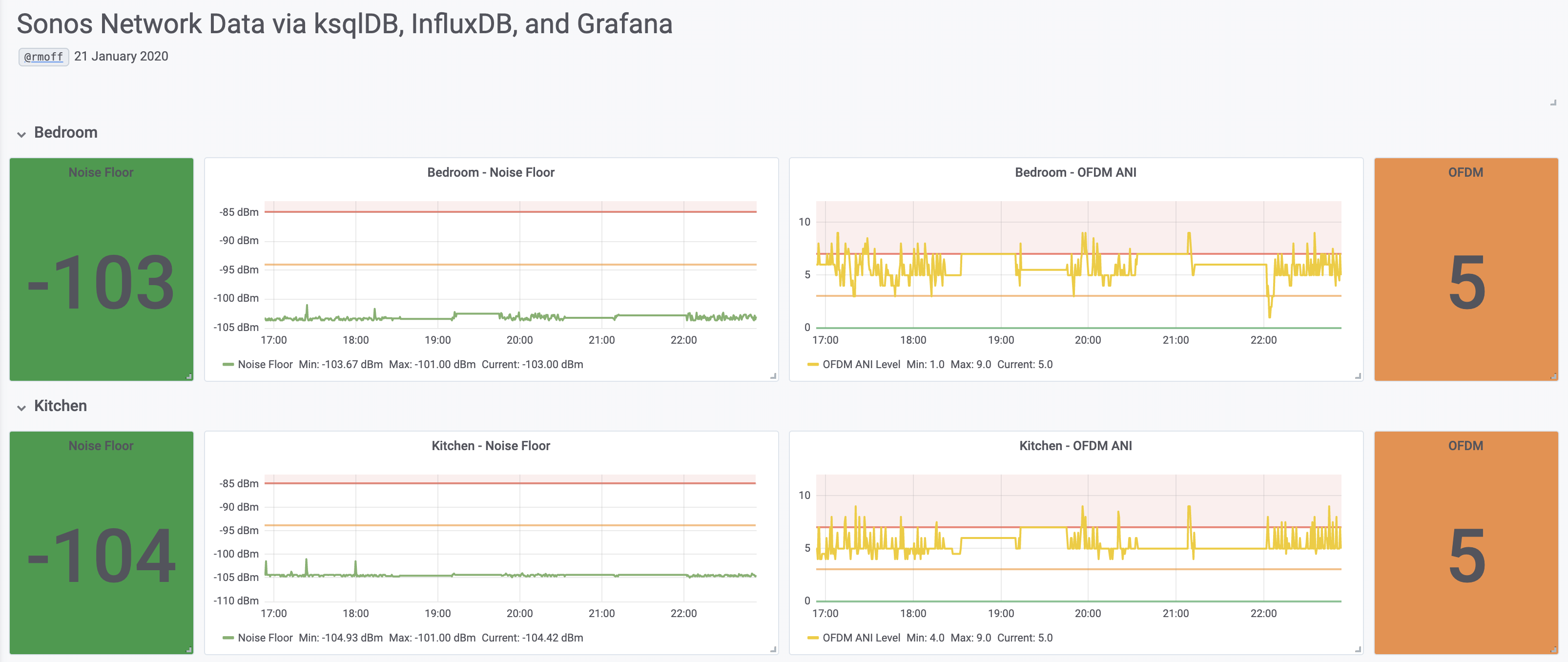Open the Bedroom - Noise Floor panel title menu
This screenshot has width=1568, height=662.
tap(491, 172)
